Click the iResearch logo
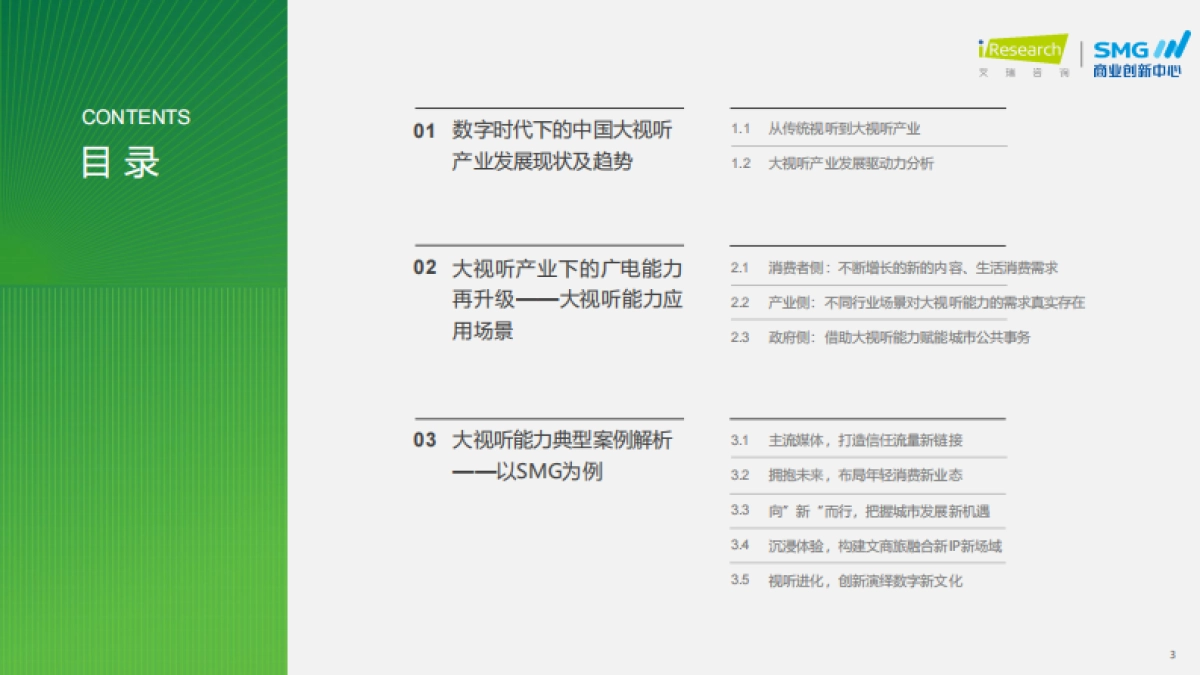Screen dimensions: 1200x675 (1022, 48)
